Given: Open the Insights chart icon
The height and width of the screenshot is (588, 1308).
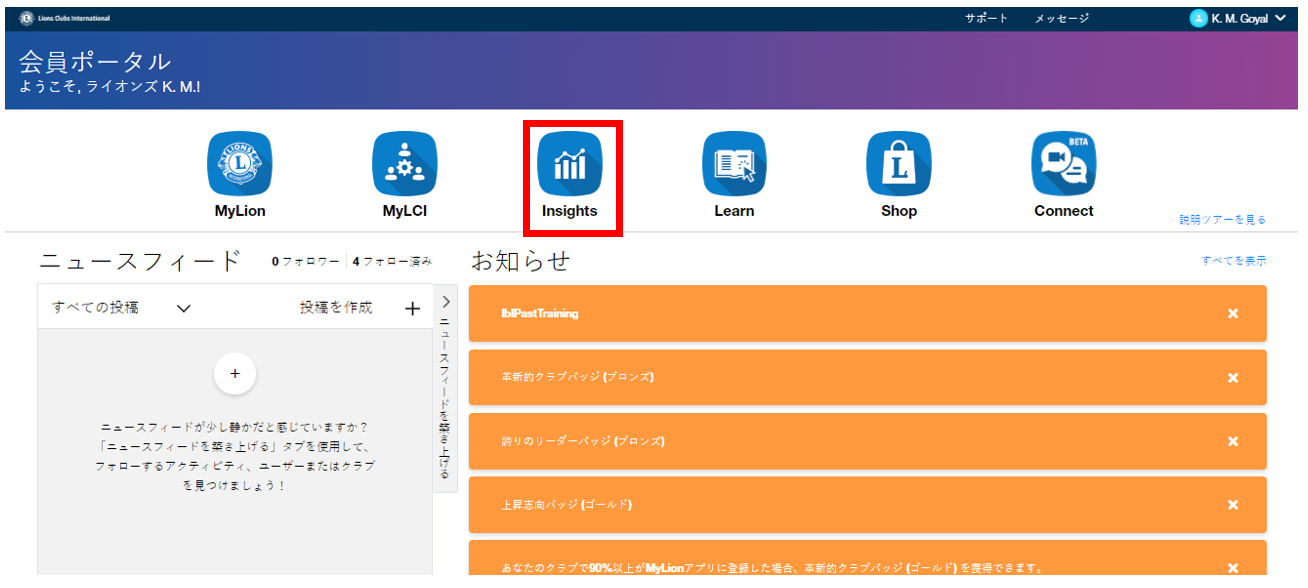Looking at the screenshot, I should click(570, 164).
